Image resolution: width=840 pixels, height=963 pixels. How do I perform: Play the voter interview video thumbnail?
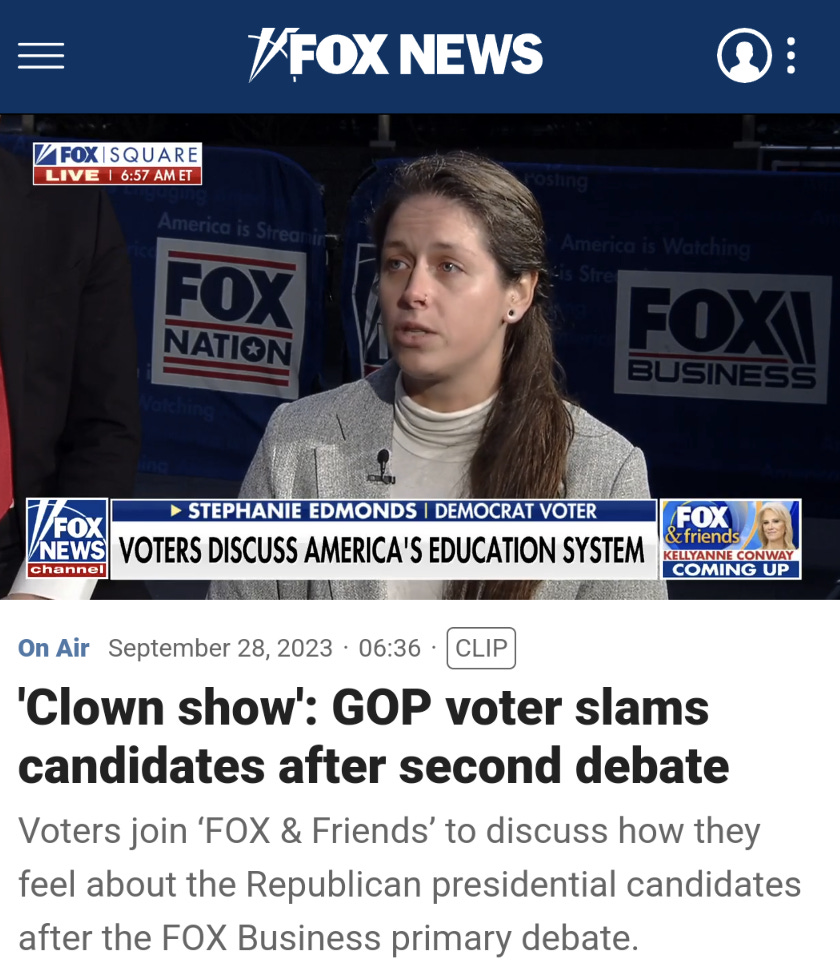click(x=420, y=356)
